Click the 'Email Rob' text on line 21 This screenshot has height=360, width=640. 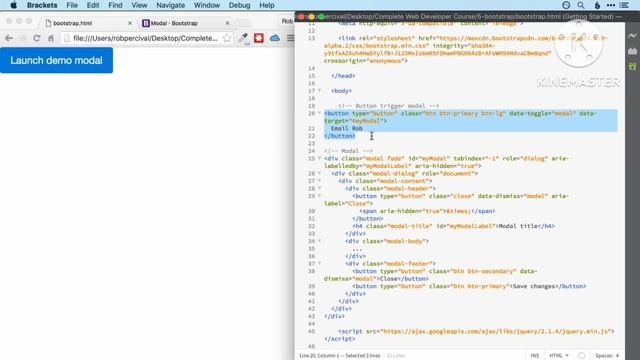point(347,128)
